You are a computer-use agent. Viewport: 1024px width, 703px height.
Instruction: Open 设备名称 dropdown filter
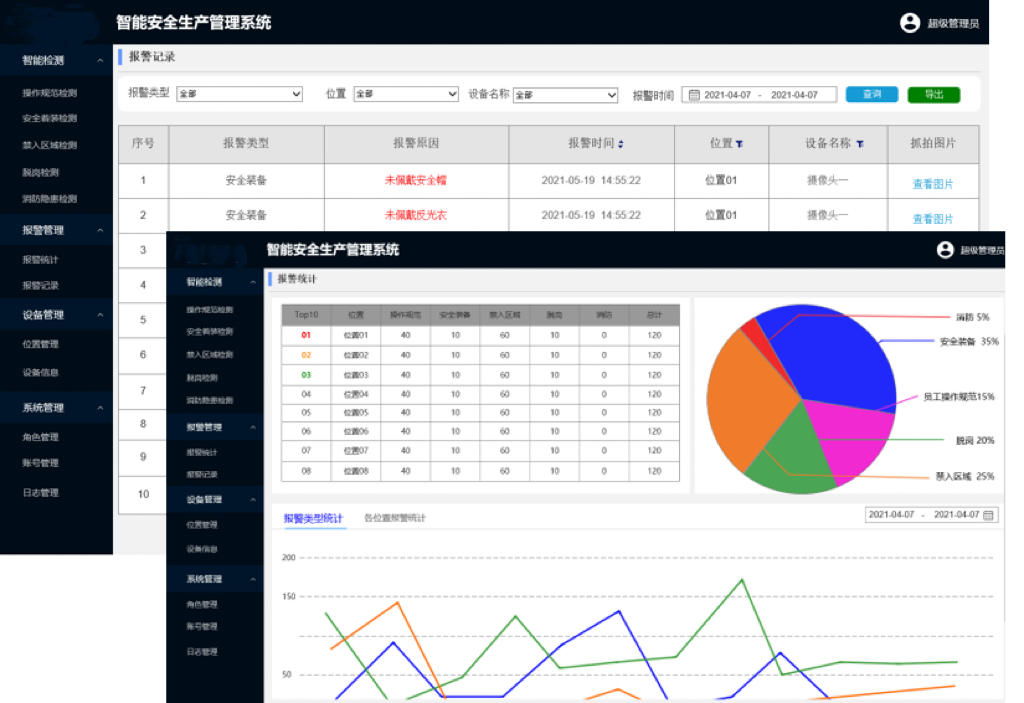[566, 95]
